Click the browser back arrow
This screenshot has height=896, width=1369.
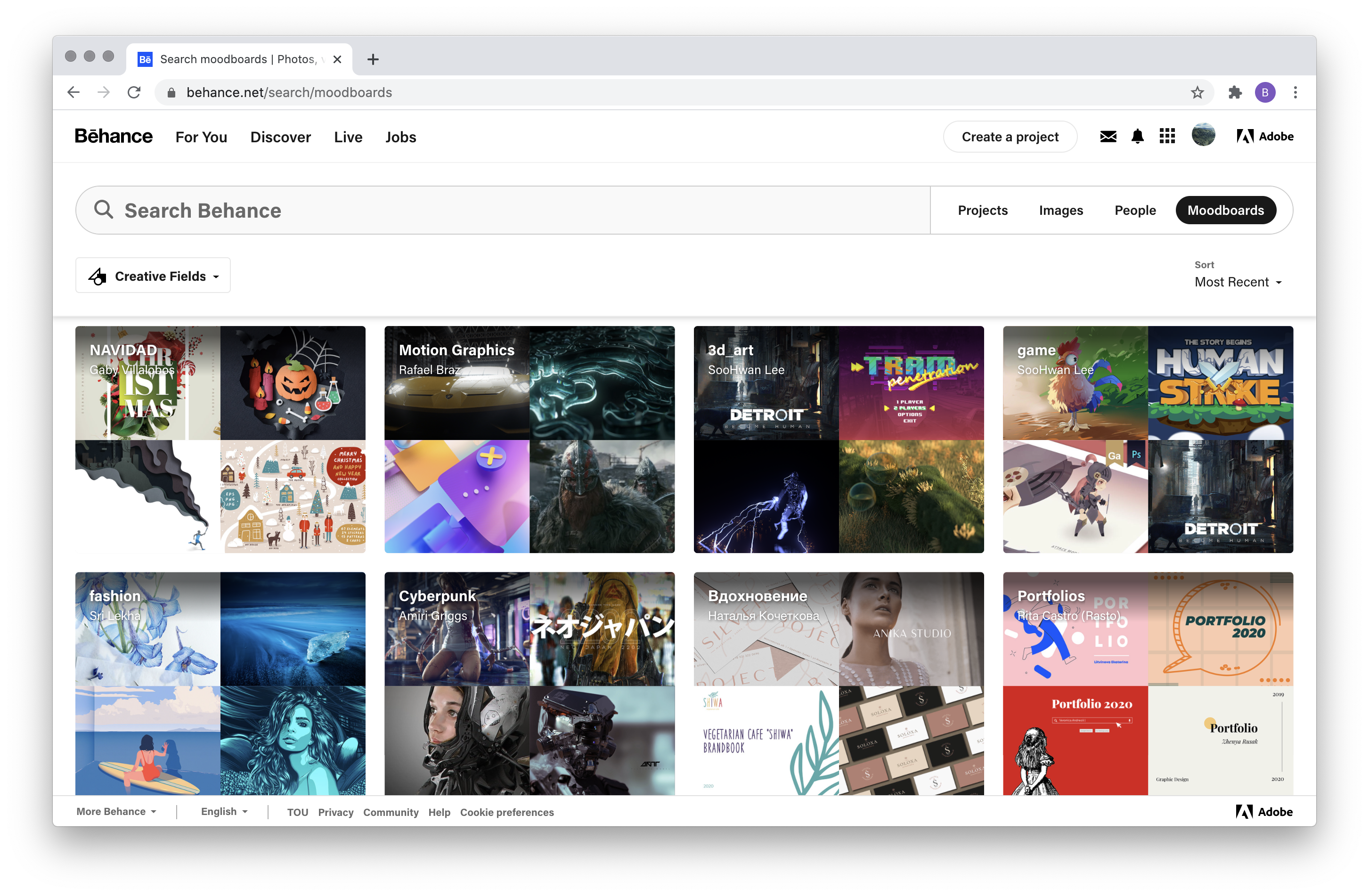pos(73,92)
